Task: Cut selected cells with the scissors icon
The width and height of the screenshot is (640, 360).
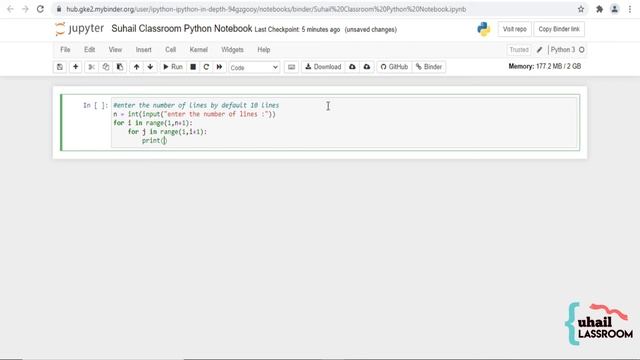Action: tap(91, 67)
